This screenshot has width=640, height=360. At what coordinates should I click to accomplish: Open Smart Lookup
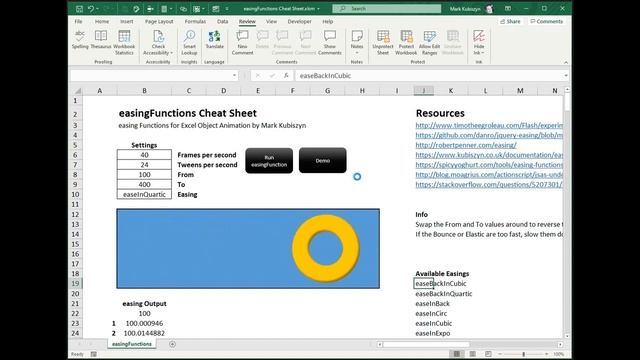(x=189, y=42)
